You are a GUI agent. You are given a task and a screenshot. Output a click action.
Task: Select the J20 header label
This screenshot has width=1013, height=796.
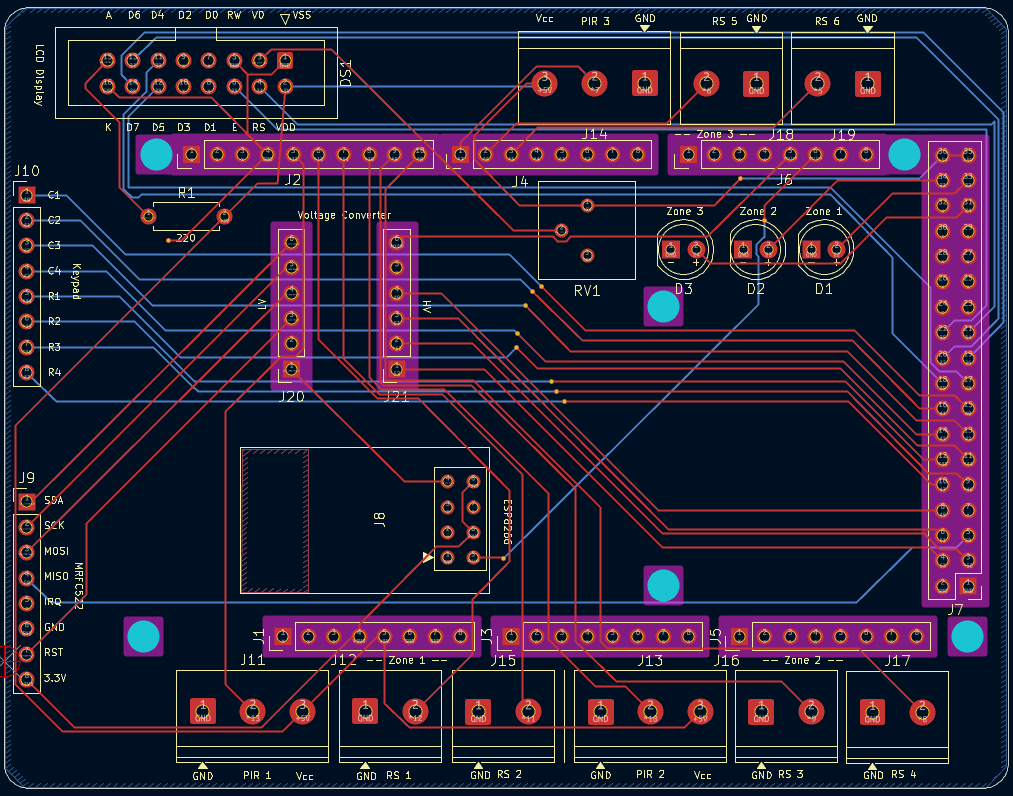[291, 396]
